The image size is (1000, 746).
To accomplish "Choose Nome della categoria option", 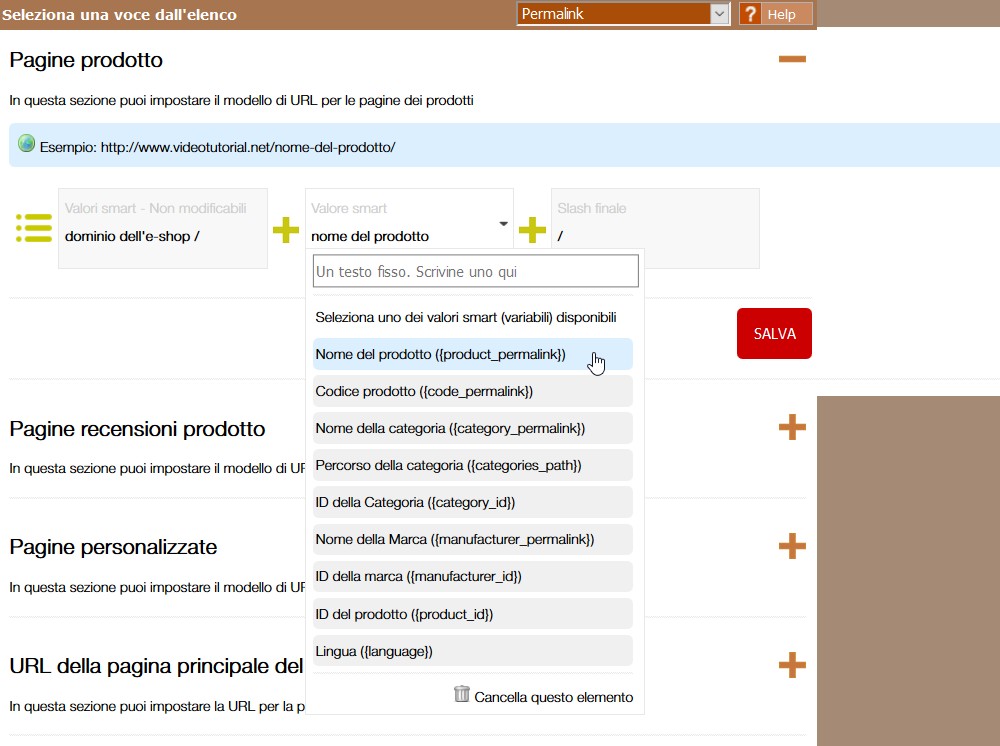I will point(473,428).
